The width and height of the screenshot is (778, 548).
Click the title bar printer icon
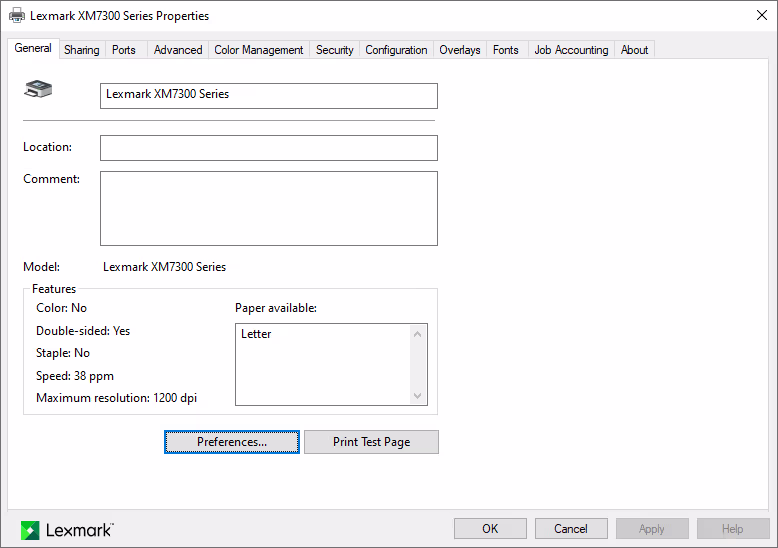(17, 15)
